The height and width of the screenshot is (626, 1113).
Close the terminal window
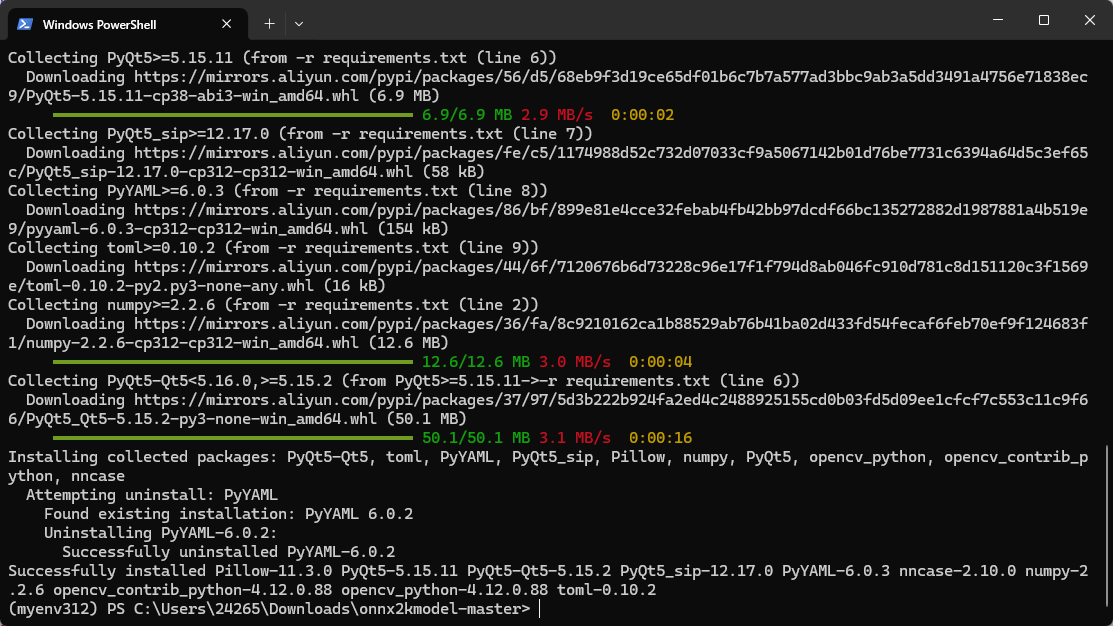(1089, 20)
